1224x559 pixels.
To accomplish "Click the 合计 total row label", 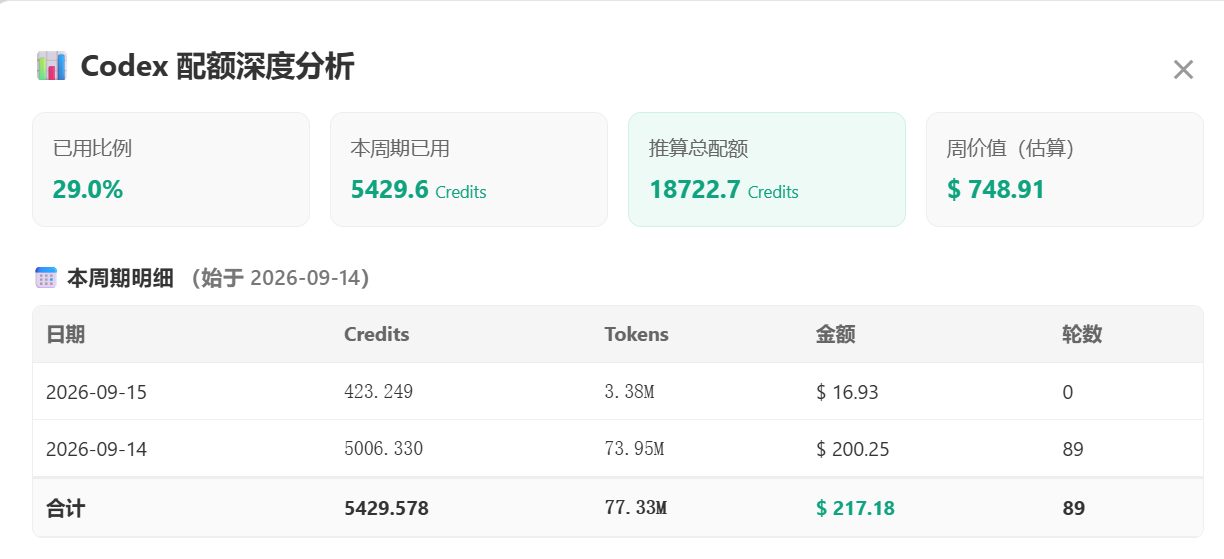I will point(65,508).
